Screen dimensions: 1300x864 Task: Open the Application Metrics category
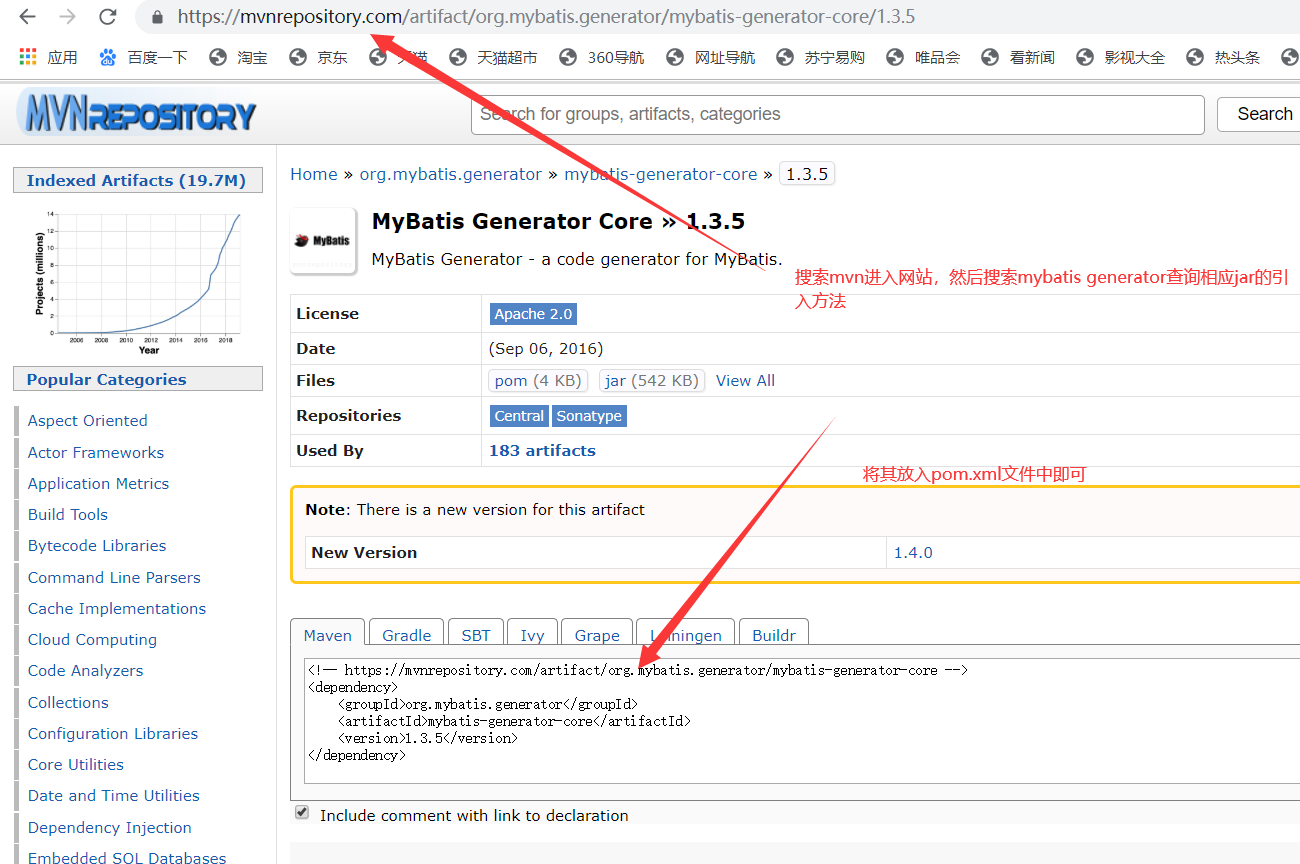[x=99, y=484]
